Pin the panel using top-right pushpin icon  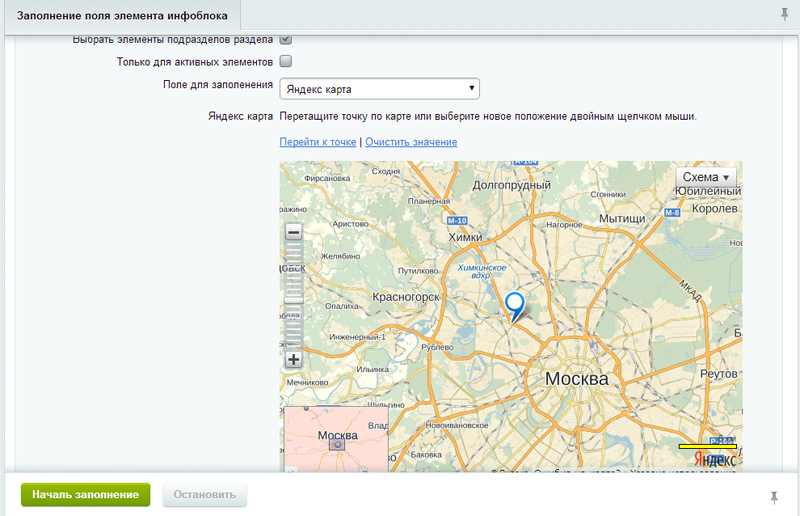(x=784, y=14)
